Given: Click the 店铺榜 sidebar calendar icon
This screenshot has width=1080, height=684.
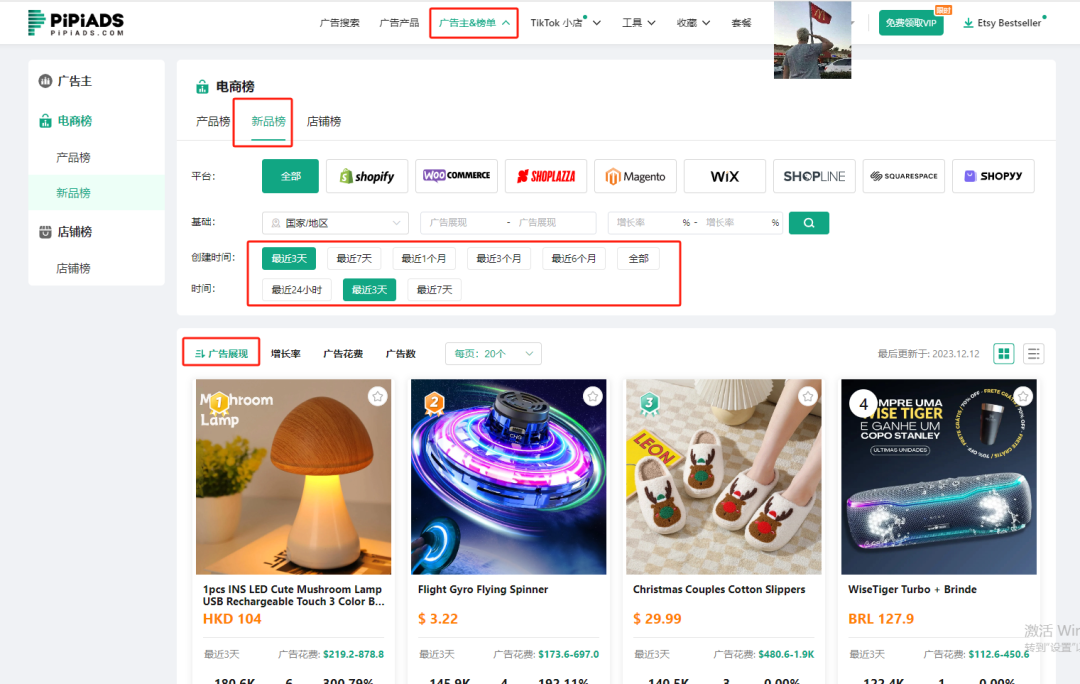Looking at the screenshot, I should point(45,232).
